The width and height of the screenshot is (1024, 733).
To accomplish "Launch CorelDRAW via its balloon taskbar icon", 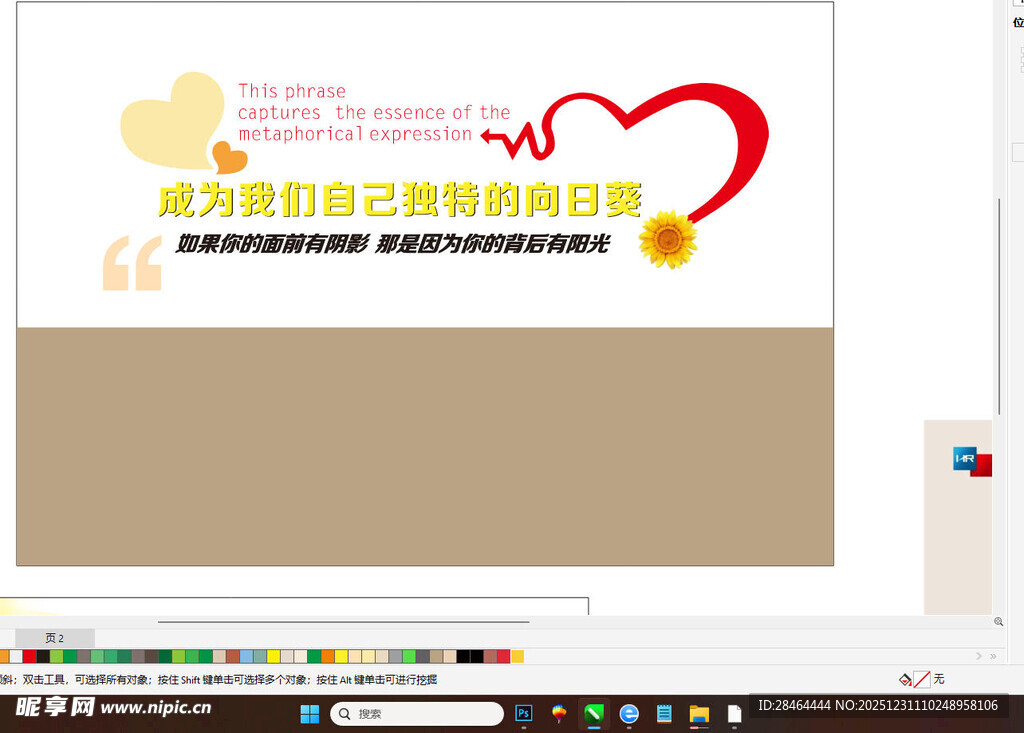I will (557, 713).
